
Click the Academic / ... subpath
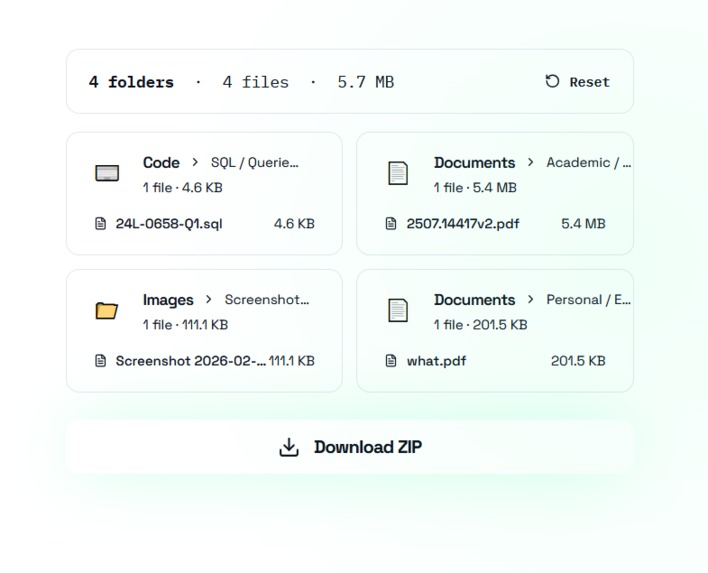[589, 163]
